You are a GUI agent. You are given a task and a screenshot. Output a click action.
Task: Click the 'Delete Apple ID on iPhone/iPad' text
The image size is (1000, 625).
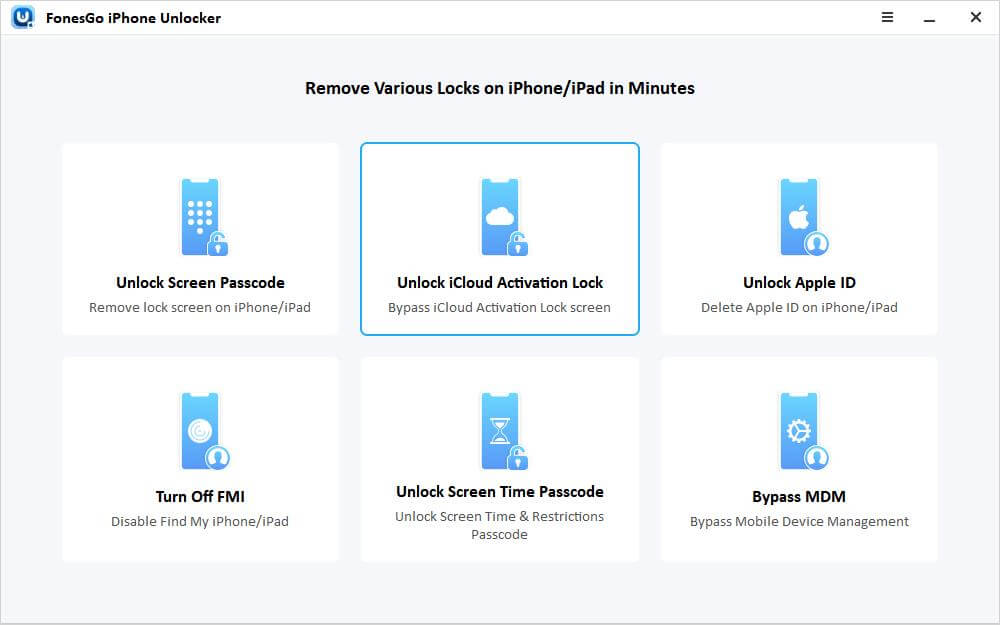point(799,307)
